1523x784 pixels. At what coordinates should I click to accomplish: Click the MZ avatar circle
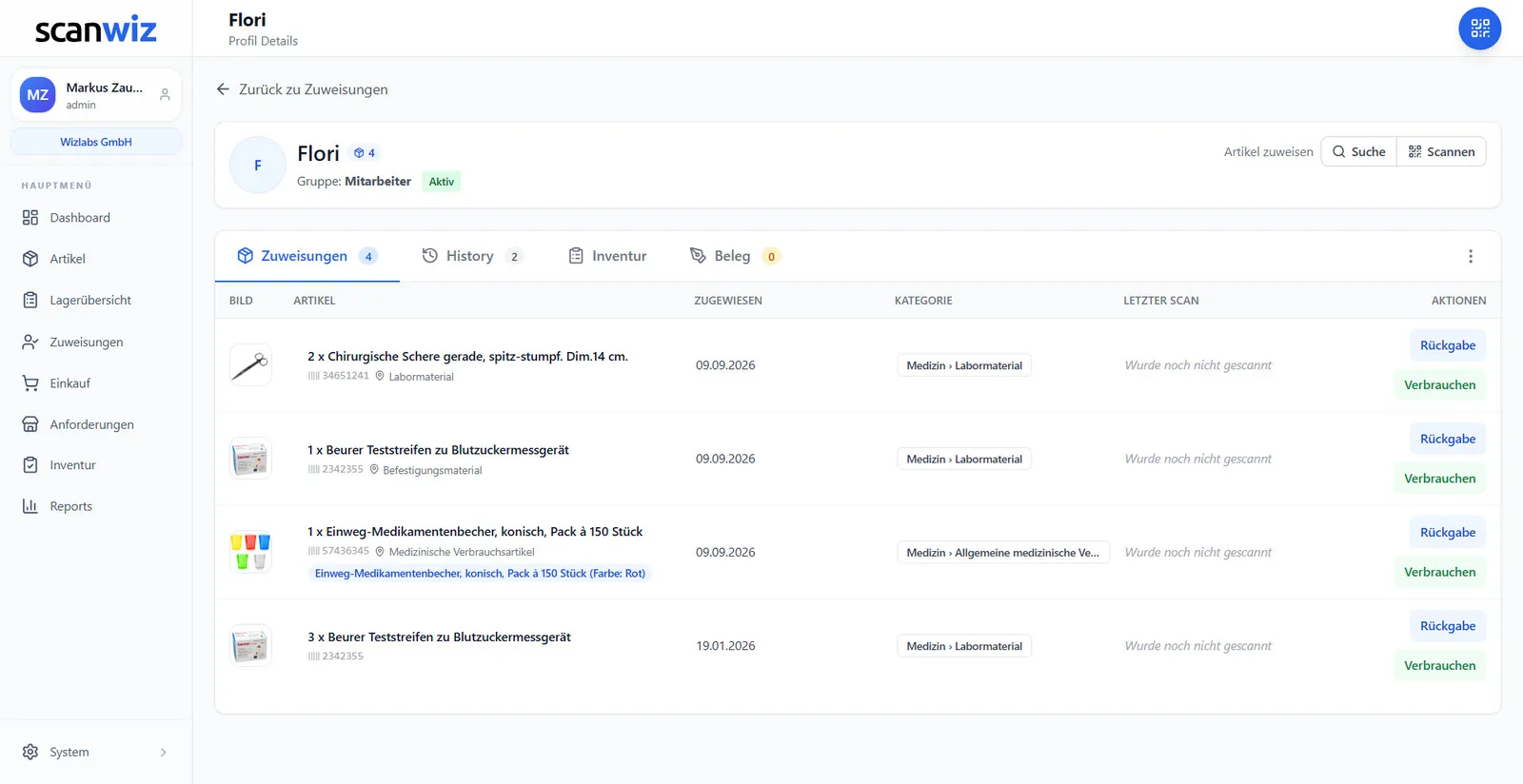tap(38, 95)
